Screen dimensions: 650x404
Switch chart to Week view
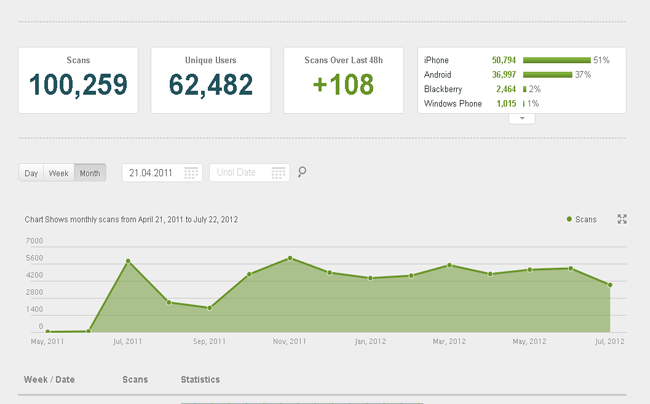tap(58, 173)
